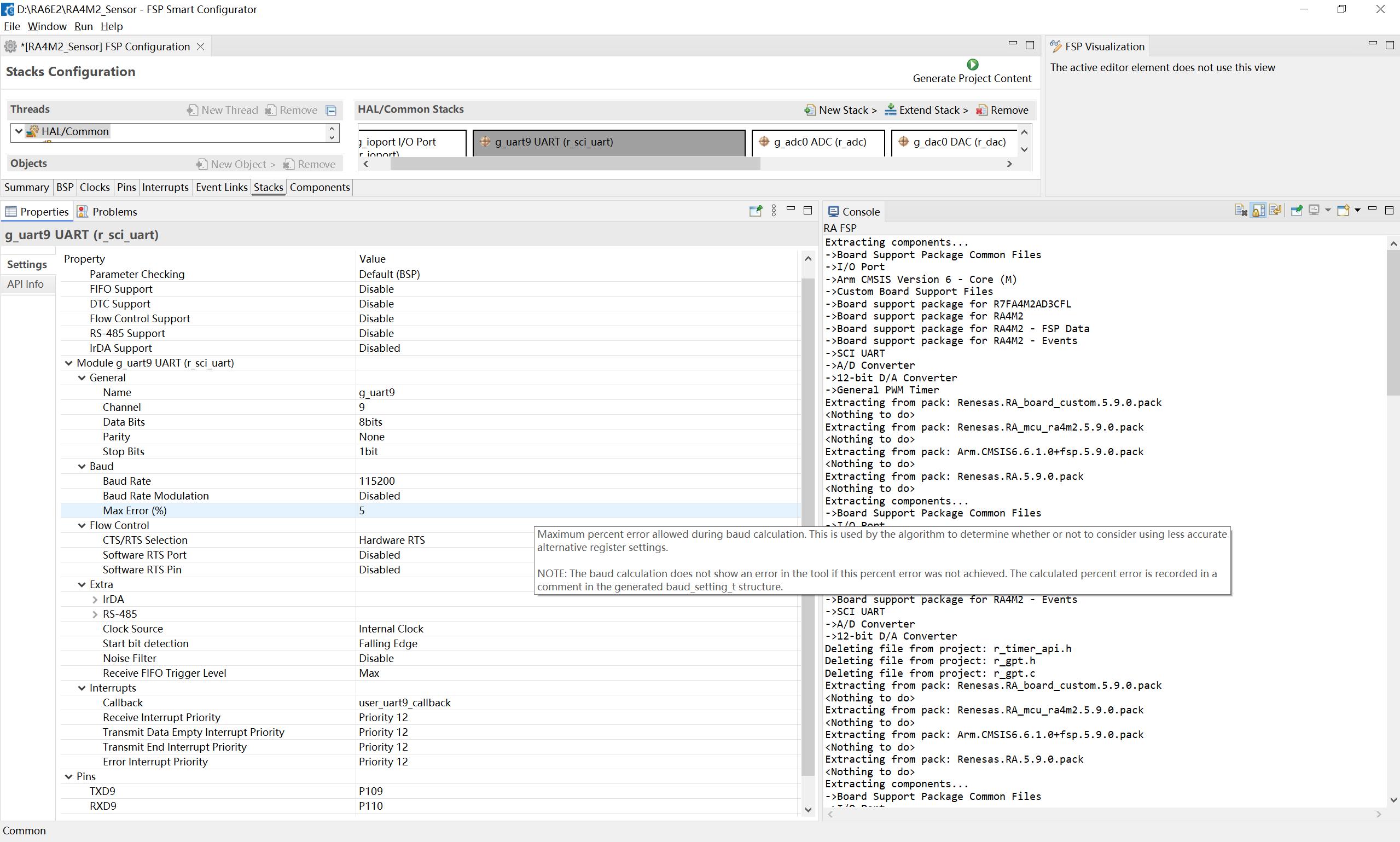
Task: Toggle word wrap in the console
Action: tap(1275, 211)
